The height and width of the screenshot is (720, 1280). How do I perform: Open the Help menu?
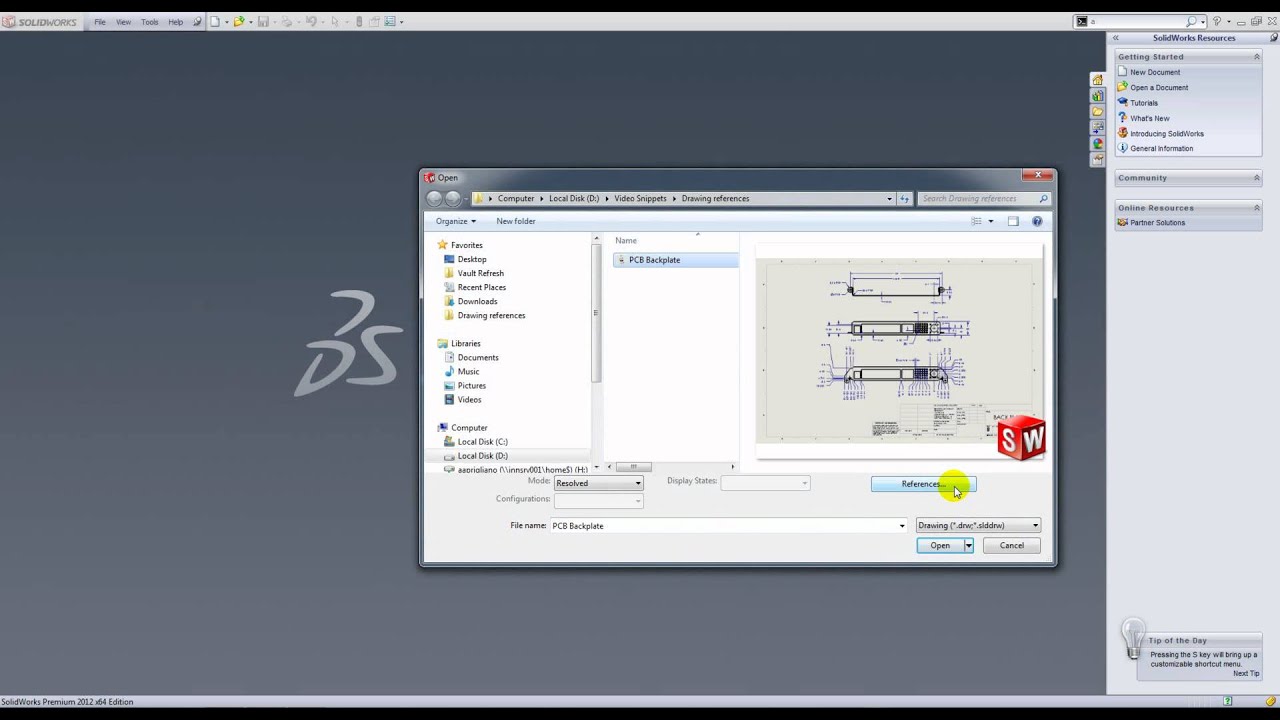(x=176, y=22)
